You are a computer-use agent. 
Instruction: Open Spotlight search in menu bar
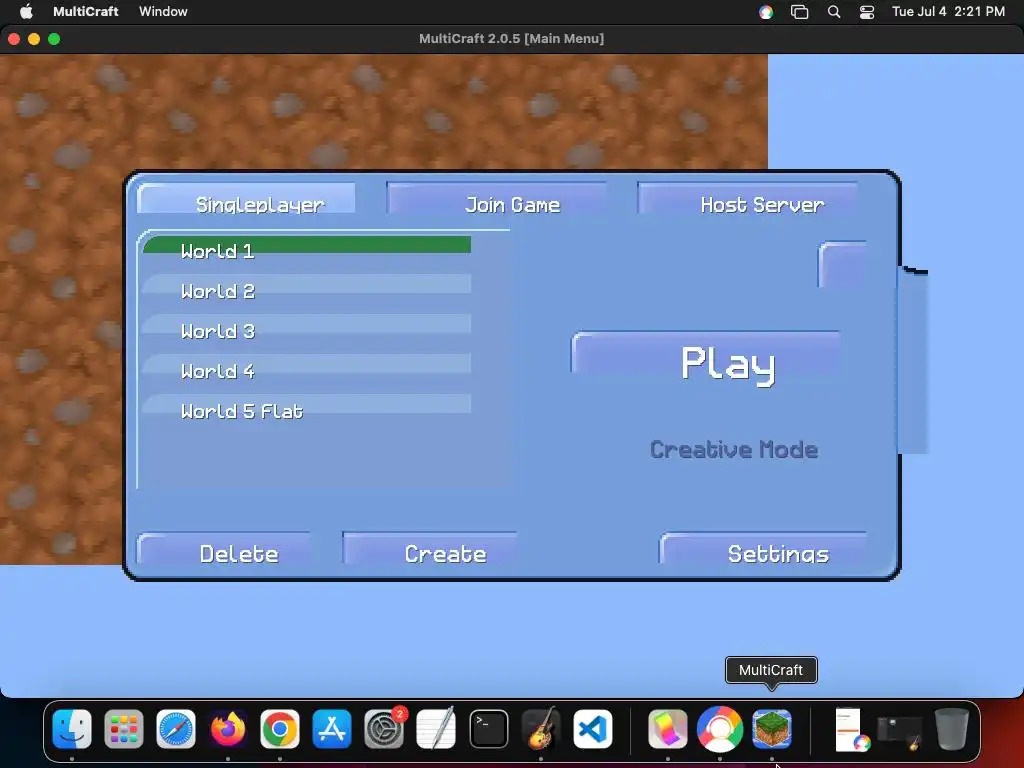click(834, 12)
